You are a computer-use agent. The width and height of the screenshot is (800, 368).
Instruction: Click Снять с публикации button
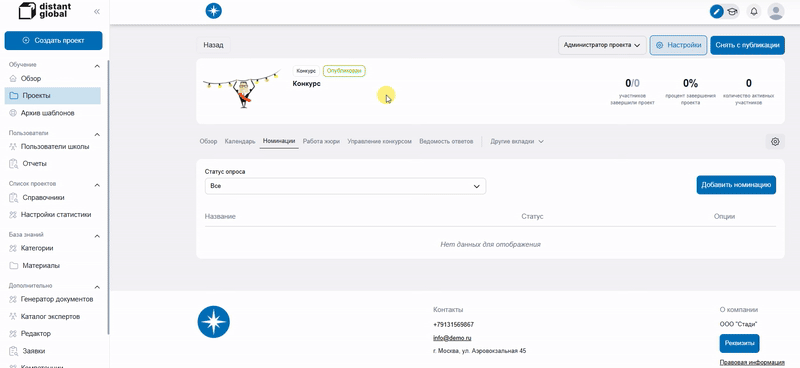pos(747,45)
